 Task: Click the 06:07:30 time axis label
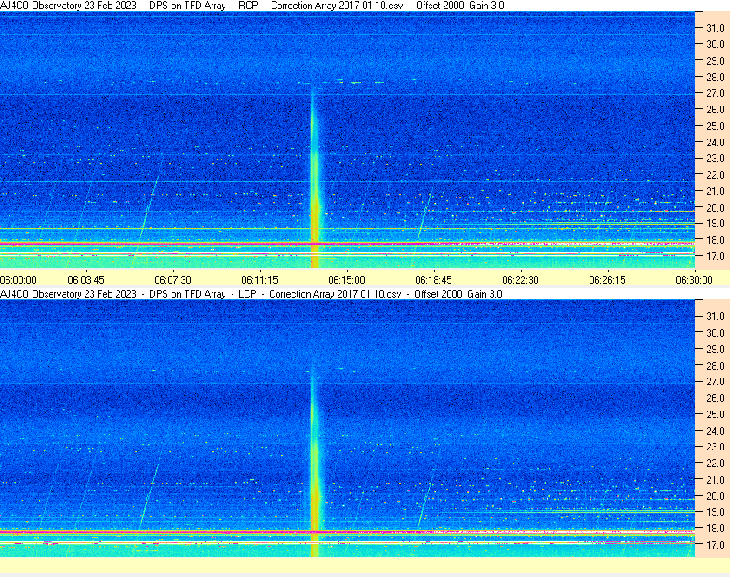pyautogui.click(x=173, y=280)
